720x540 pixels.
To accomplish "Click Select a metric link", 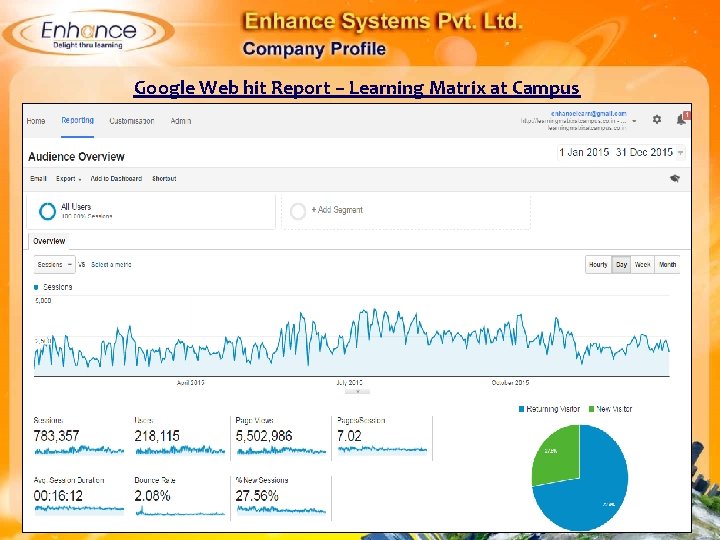I will [x=111, y=264].
